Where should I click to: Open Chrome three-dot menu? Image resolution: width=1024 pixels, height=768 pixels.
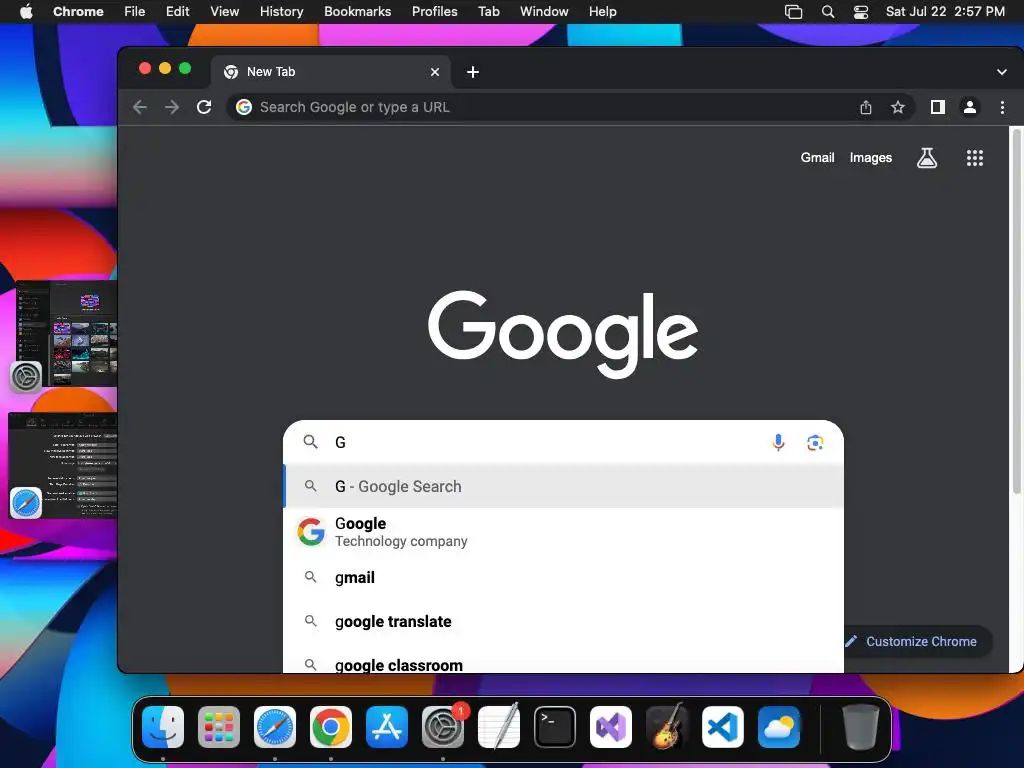click(1002, 107)
